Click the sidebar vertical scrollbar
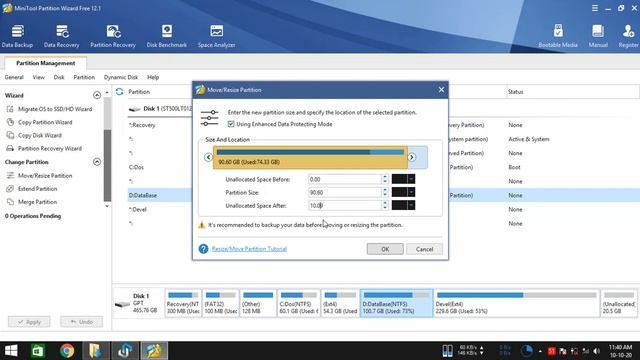Viewport: 640px width, 360px height. pyautogui.click(x=107, y=165)
